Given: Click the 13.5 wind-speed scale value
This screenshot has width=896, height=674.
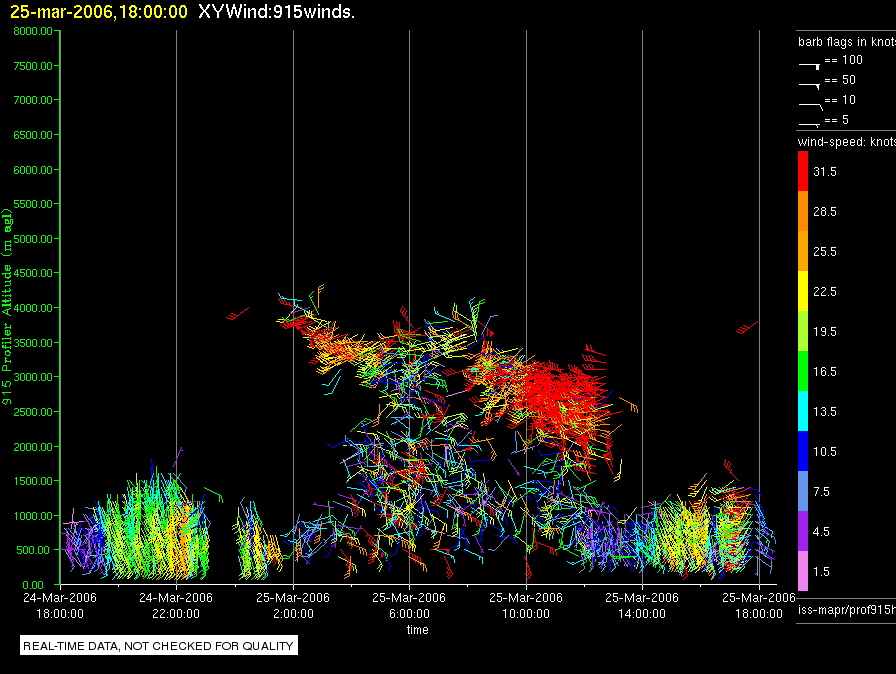Looking at the screenshot, I should 825,411.
